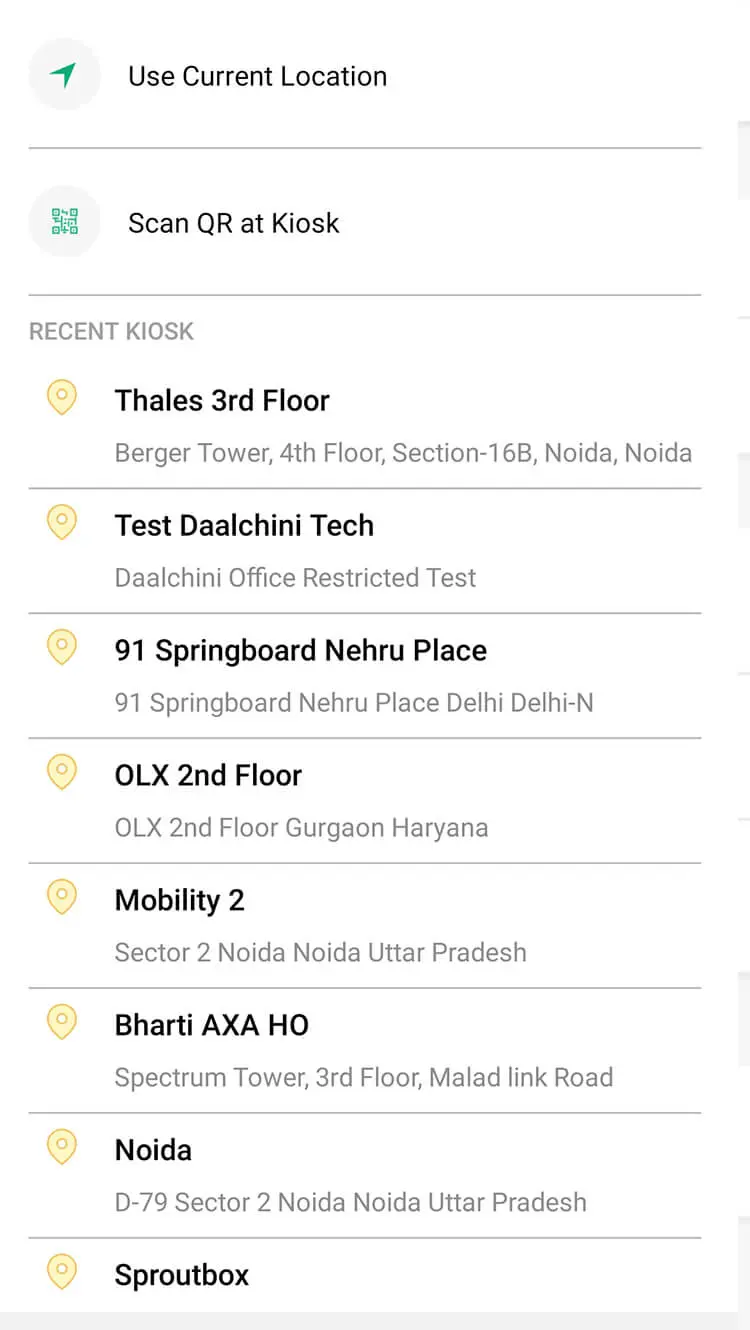
Task: Select the Sproutbox kiosk
Action: click(181, 1276)
